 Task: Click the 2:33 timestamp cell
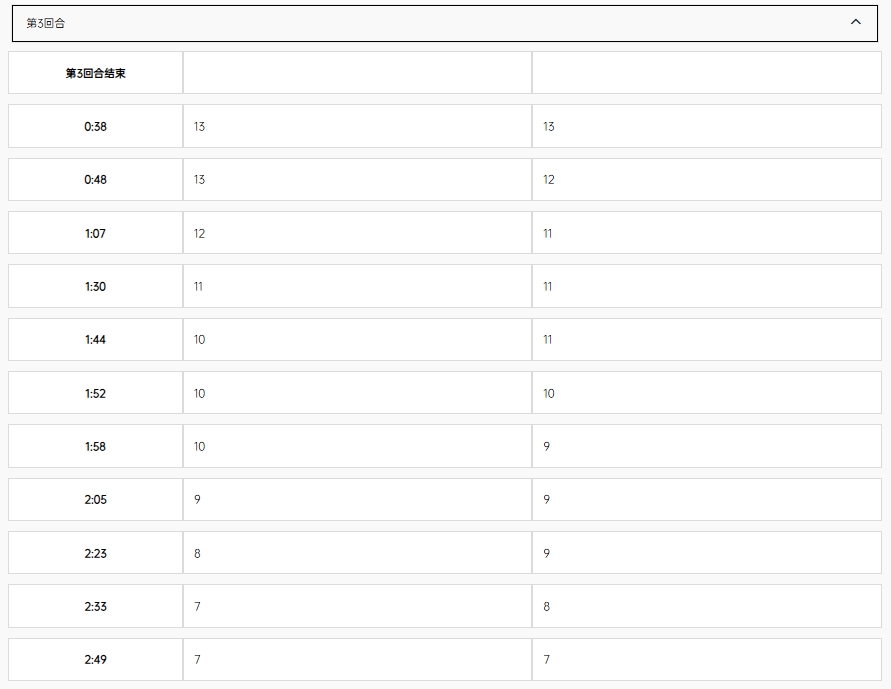pyautogui.click(x=95, y=606)
